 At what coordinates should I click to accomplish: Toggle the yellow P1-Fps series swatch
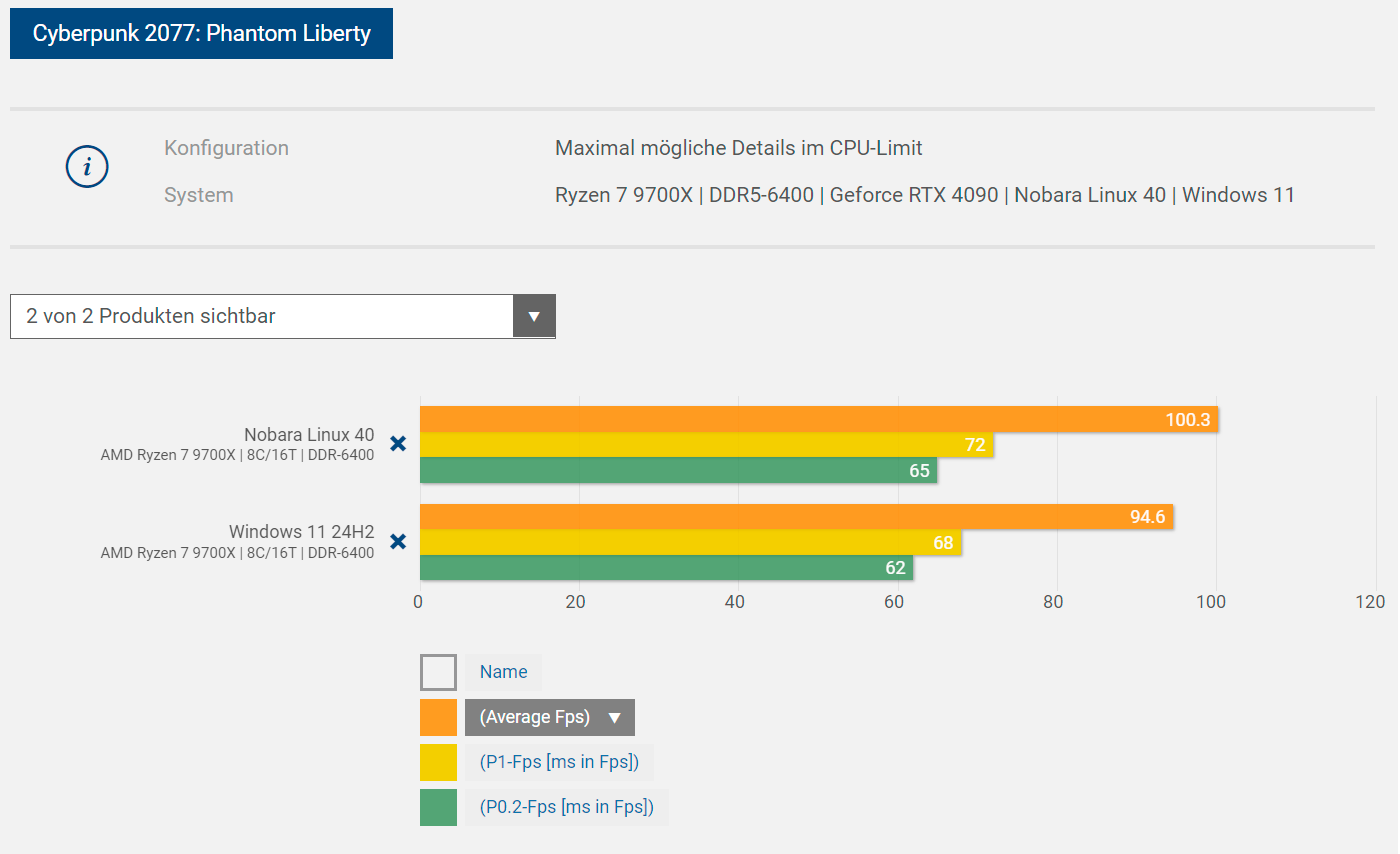(x=438, y=762)
